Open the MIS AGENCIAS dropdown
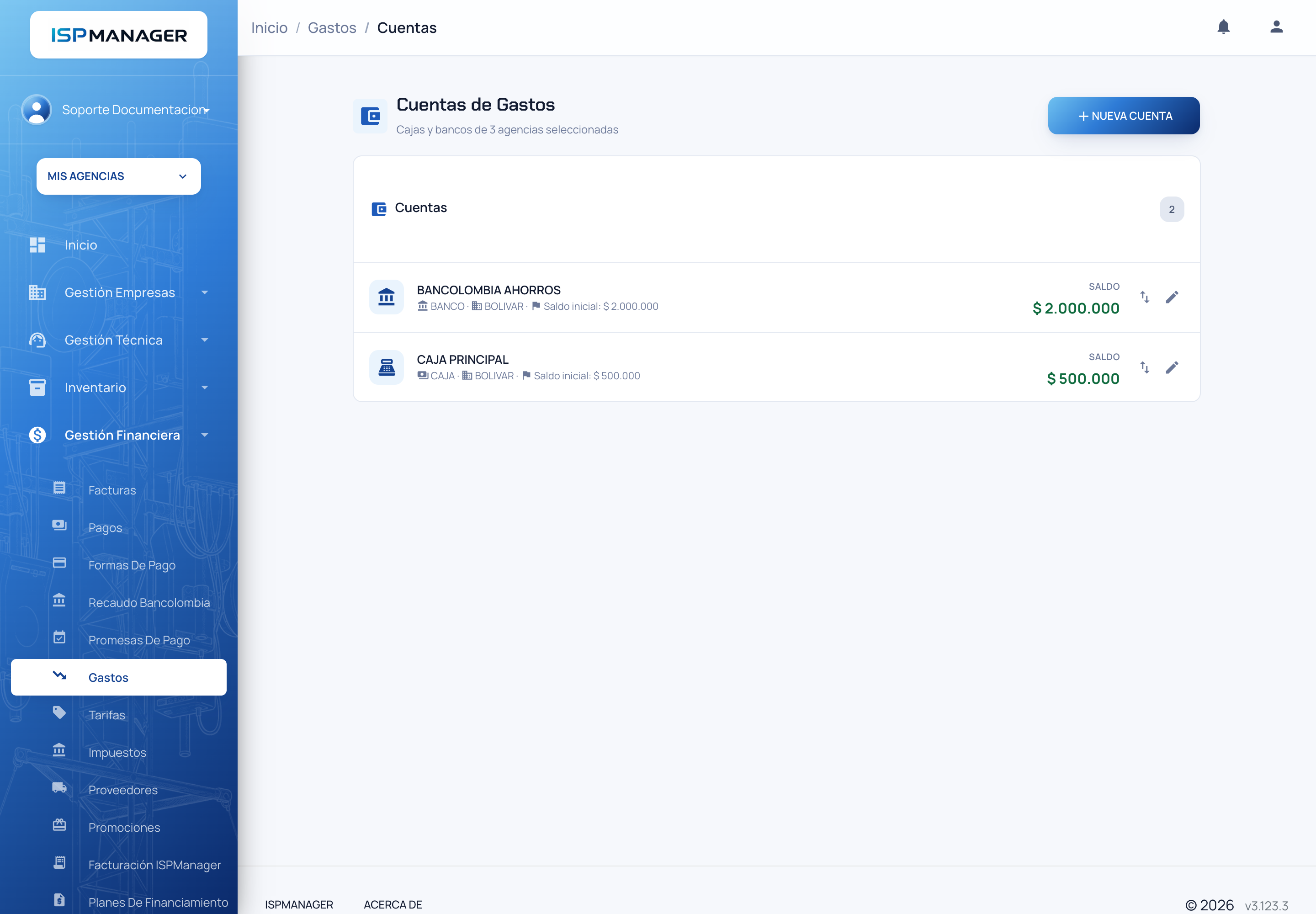Image resolution: width=1316 pixels, height=914 pixels. pos(118,176)
